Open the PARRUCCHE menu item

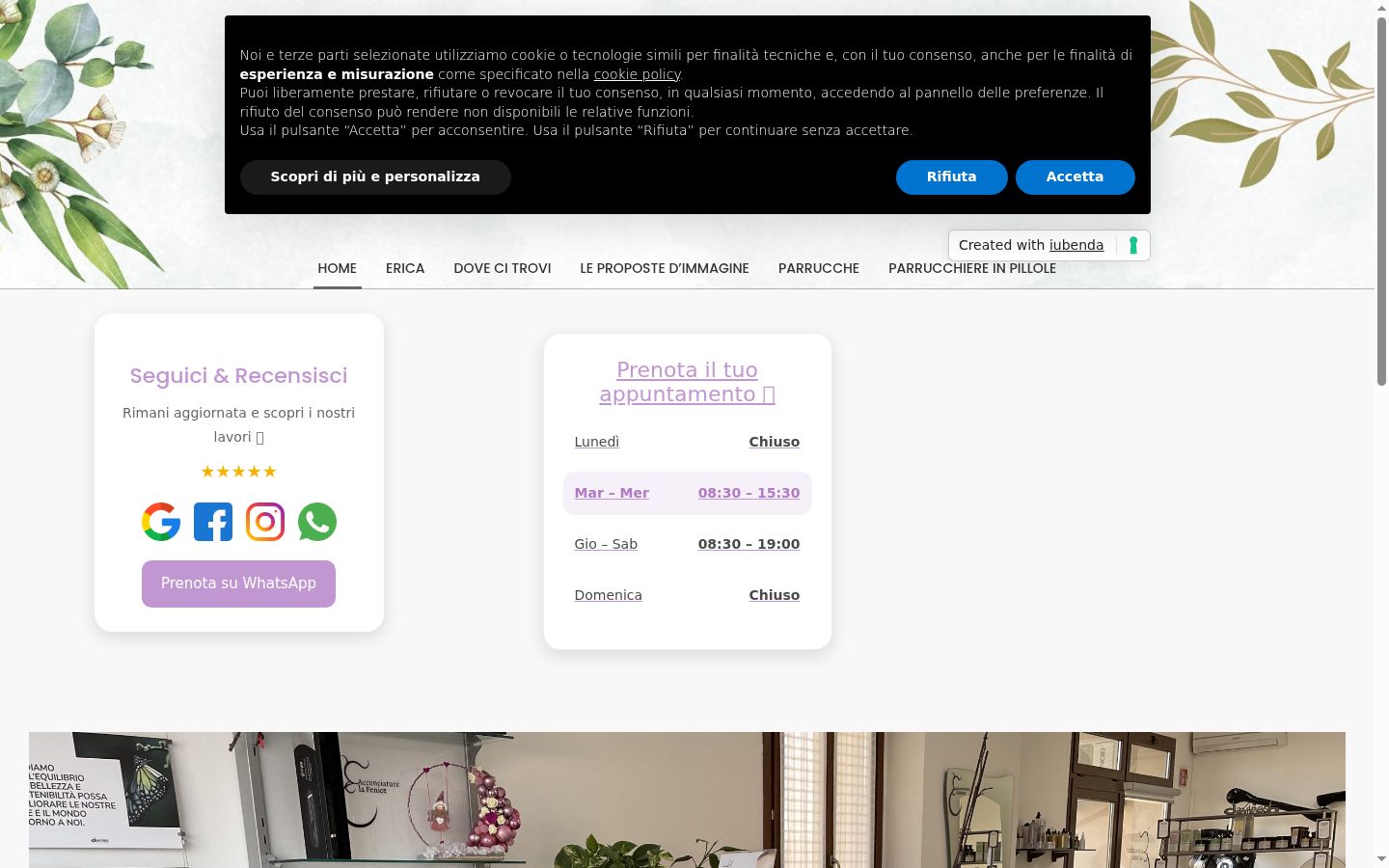click(819, 268)
